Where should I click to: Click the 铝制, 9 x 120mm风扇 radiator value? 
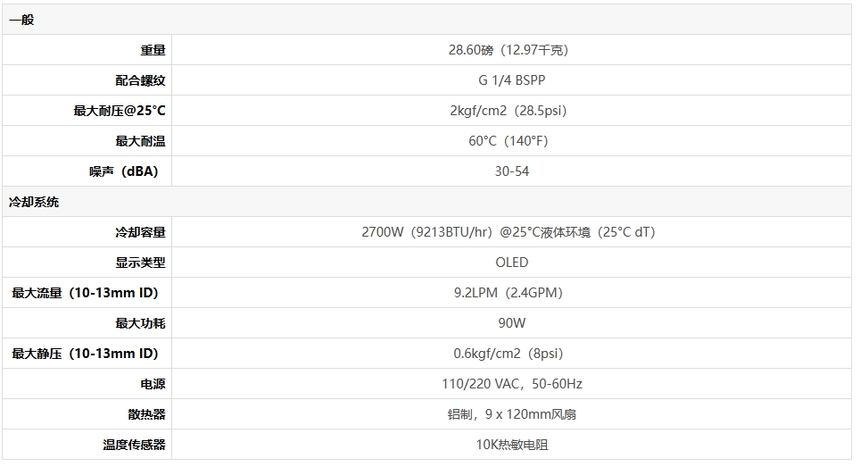tap(512, 414)
